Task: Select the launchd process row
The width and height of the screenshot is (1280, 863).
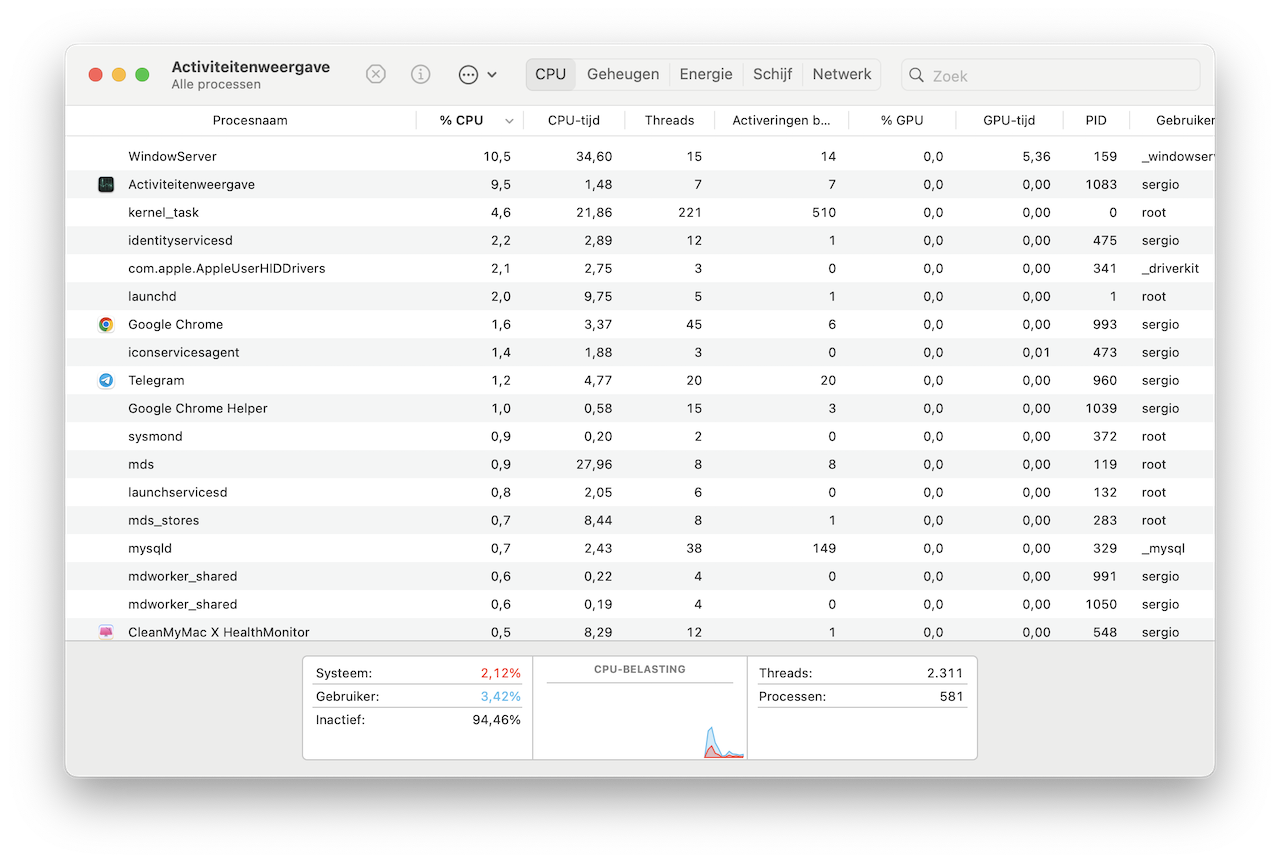Action: point(640,296)
